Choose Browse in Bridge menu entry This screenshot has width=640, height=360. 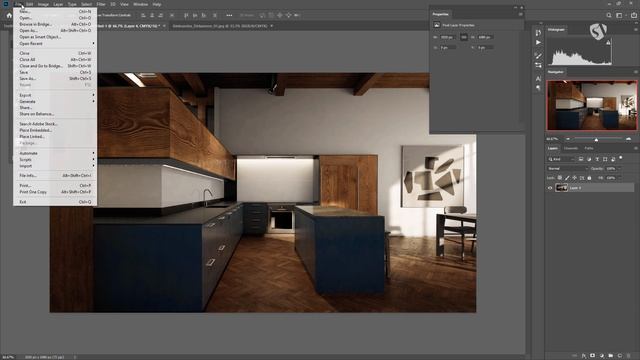click(x=56, y=24)
